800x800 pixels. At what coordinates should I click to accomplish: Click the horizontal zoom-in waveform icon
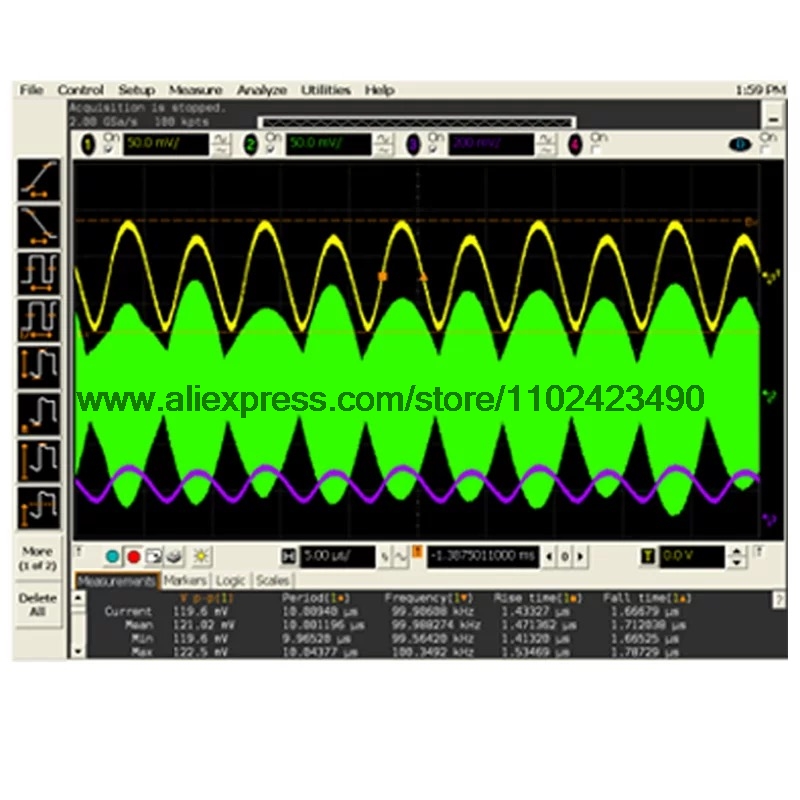click(x=401, y=558)
